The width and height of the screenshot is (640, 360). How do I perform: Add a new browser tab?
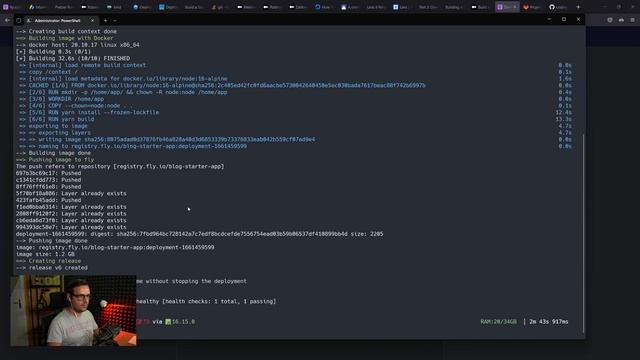[x=578, y=7]
